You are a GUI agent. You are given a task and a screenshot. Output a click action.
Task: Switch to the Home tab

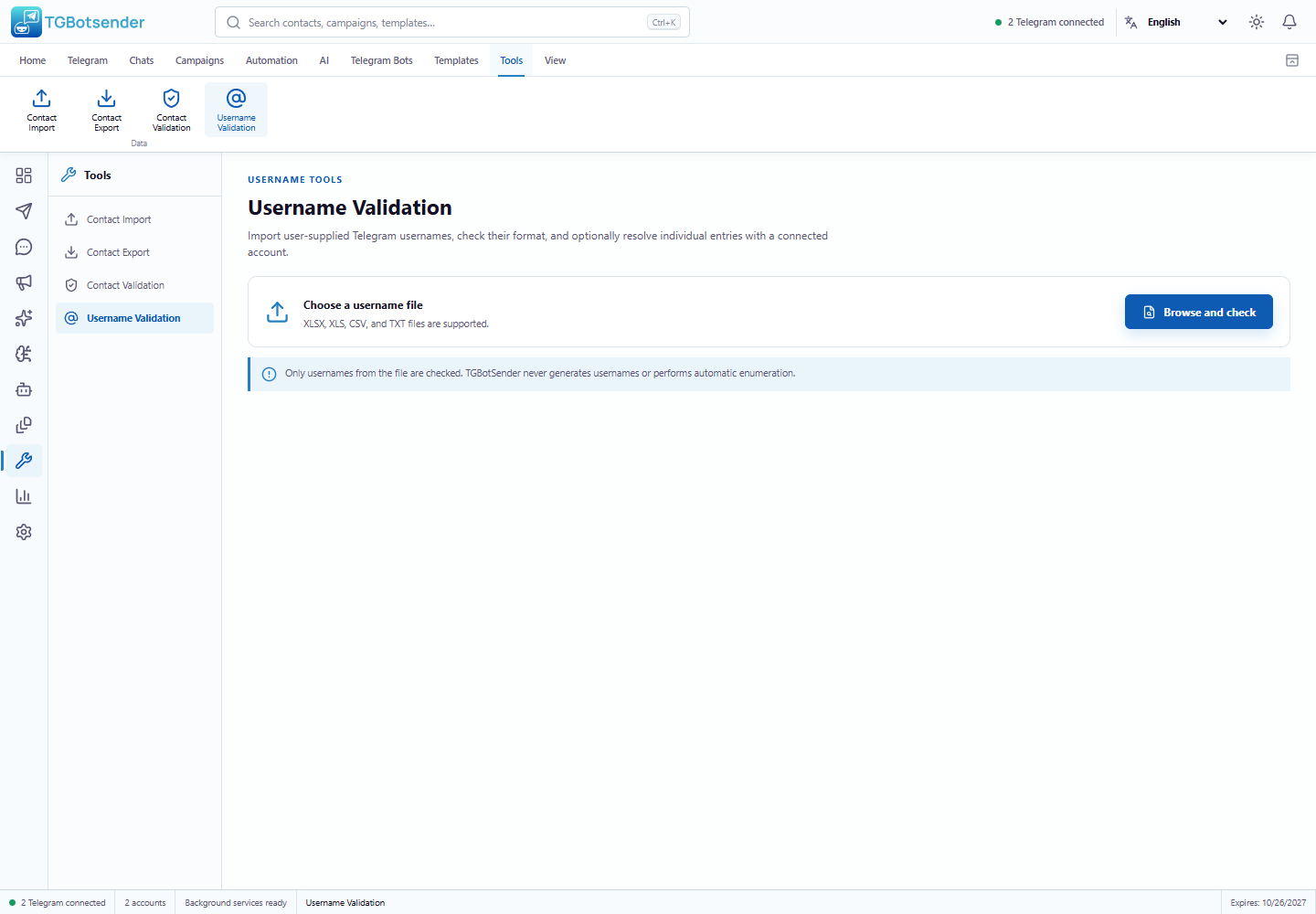(x=32, y=60)
